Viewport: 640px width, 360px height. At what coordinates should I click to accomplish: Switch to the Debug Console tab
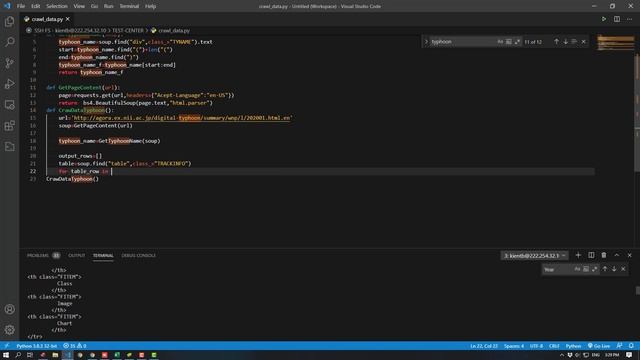coord(139,256)
